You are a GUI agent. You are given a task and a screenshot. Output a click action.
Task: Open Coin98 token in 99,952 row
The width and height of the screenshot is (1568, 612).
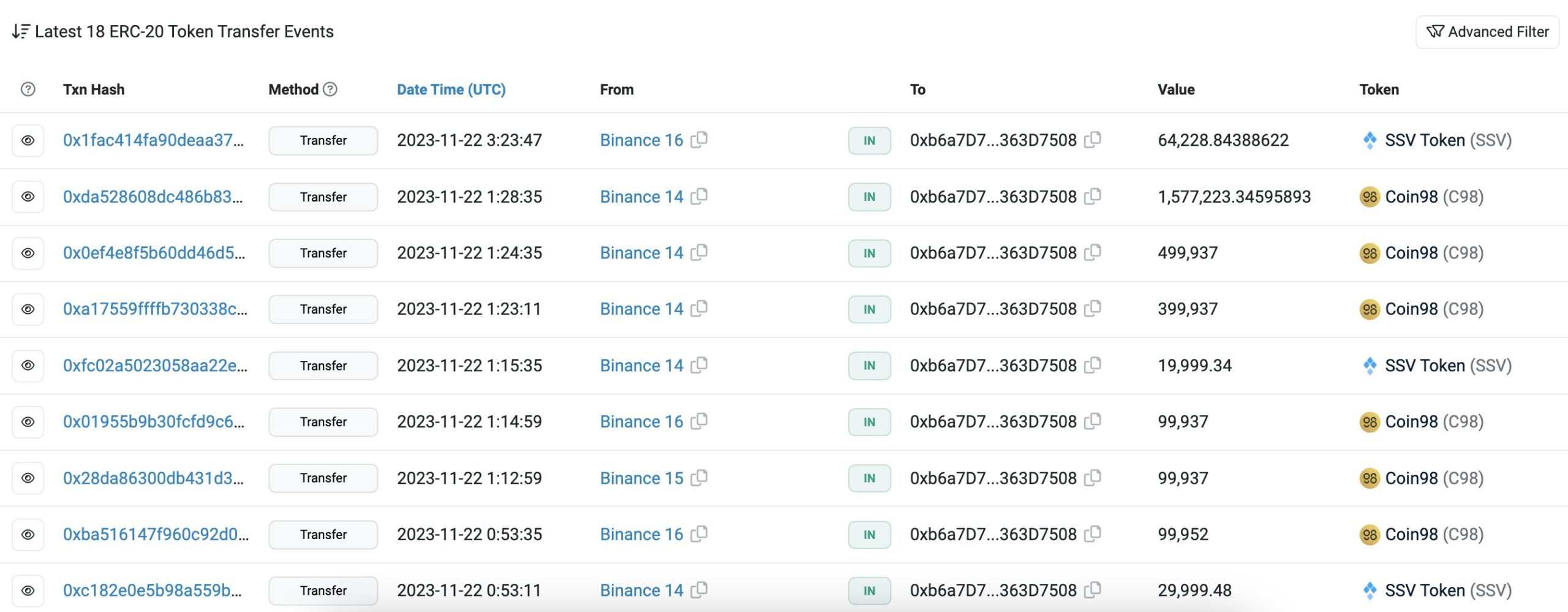coord(1422,534)
